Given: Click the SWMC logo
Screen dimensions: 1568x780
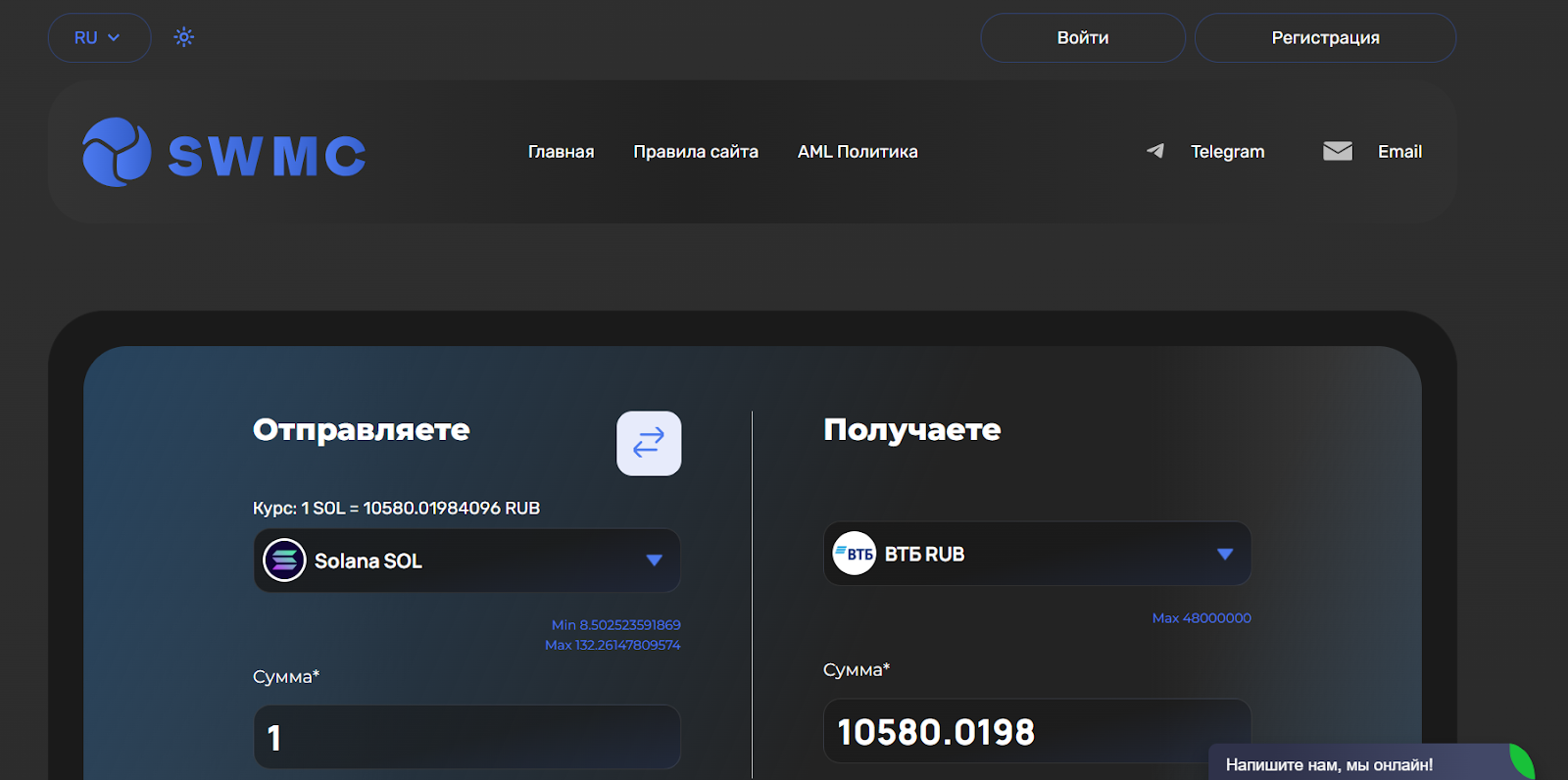Looking at the screenshot, I should pos(224,153).
